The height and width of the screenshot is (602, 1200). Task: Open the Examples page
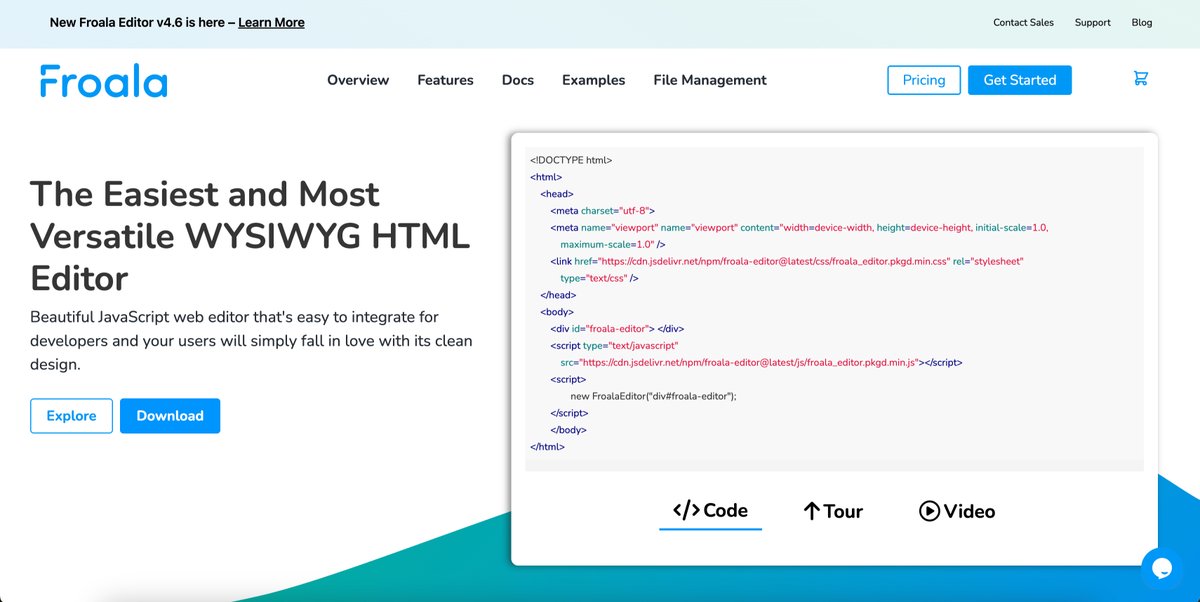[x=593, y=80]
